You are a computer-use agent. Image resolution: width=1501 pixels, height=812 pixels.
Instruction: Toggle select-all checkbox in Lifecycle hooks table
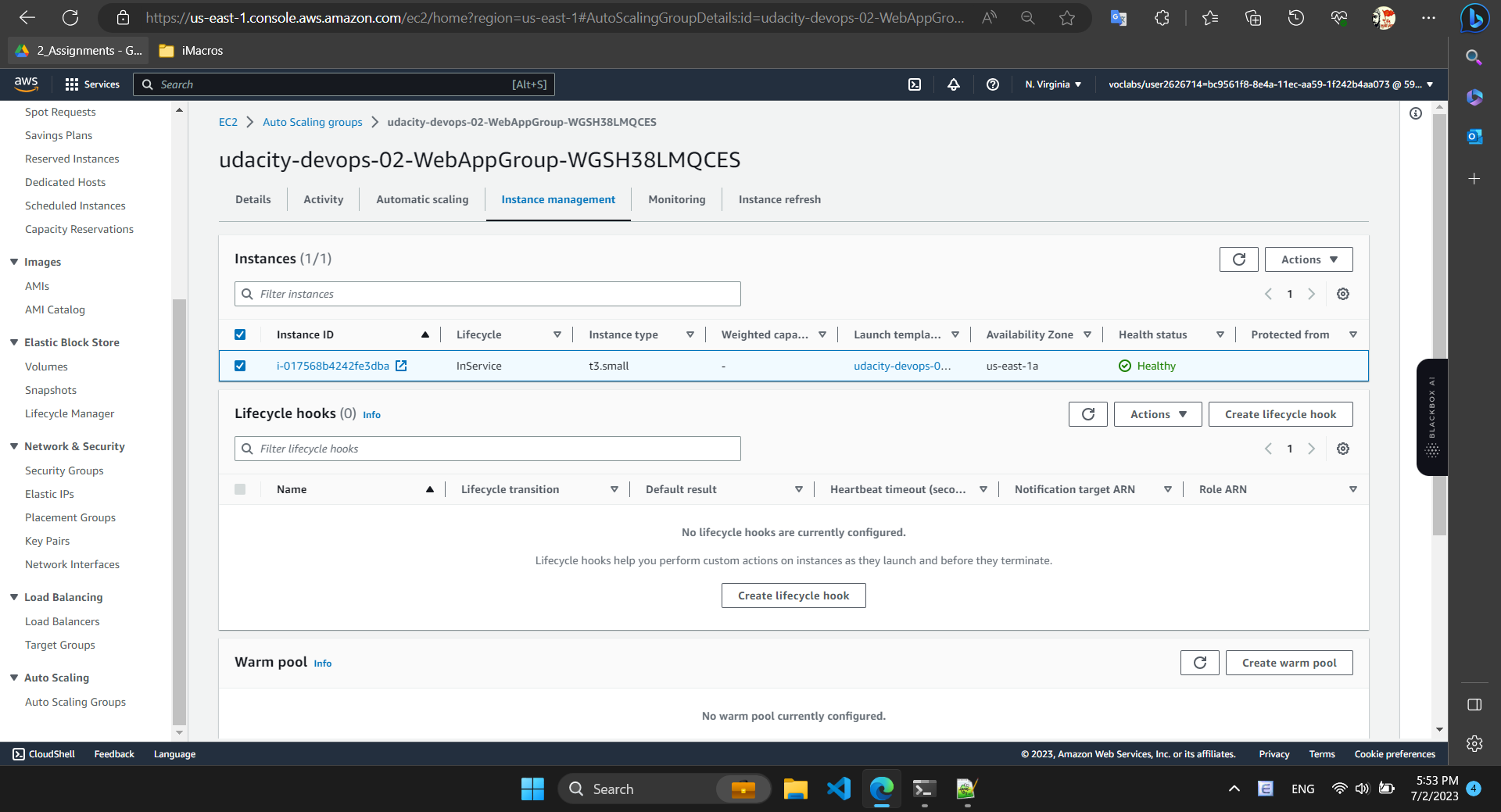[240, 488]
